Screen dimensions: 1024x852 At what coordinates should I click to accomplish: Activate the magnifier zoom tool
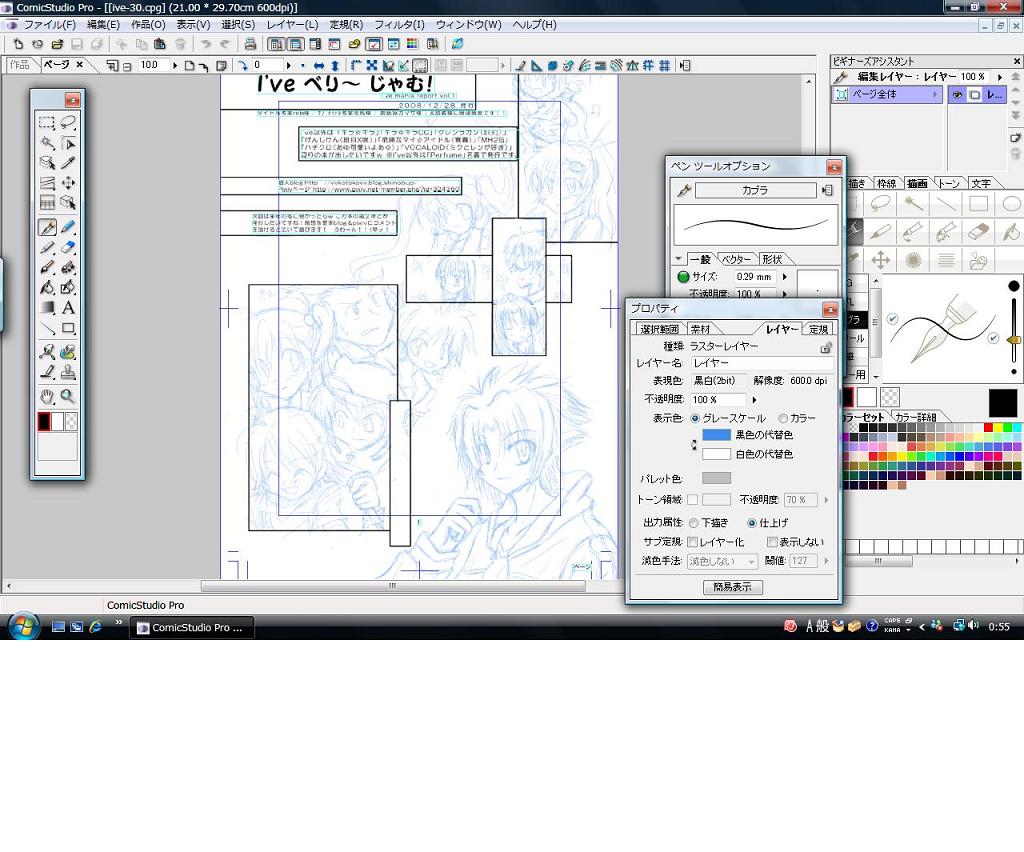68,396
